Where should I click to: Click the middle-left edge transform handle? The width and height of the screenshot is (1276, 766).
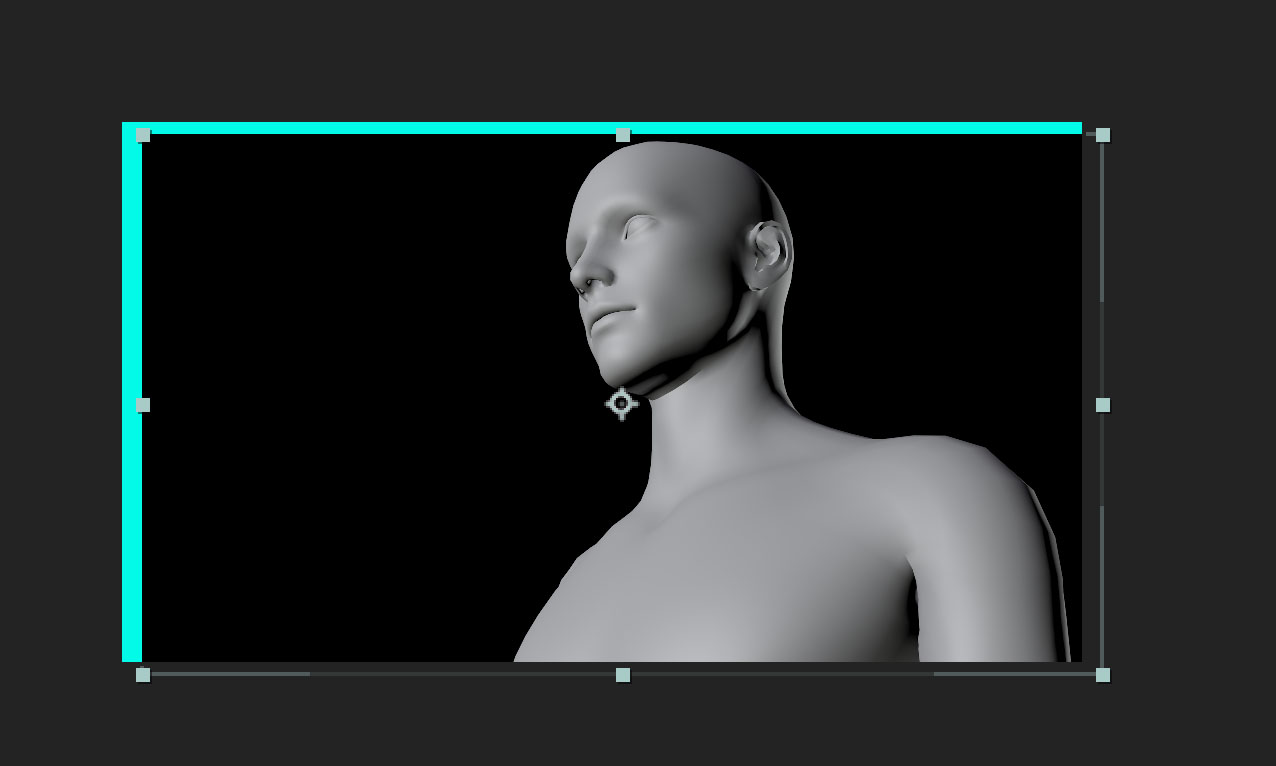point(143,405)
